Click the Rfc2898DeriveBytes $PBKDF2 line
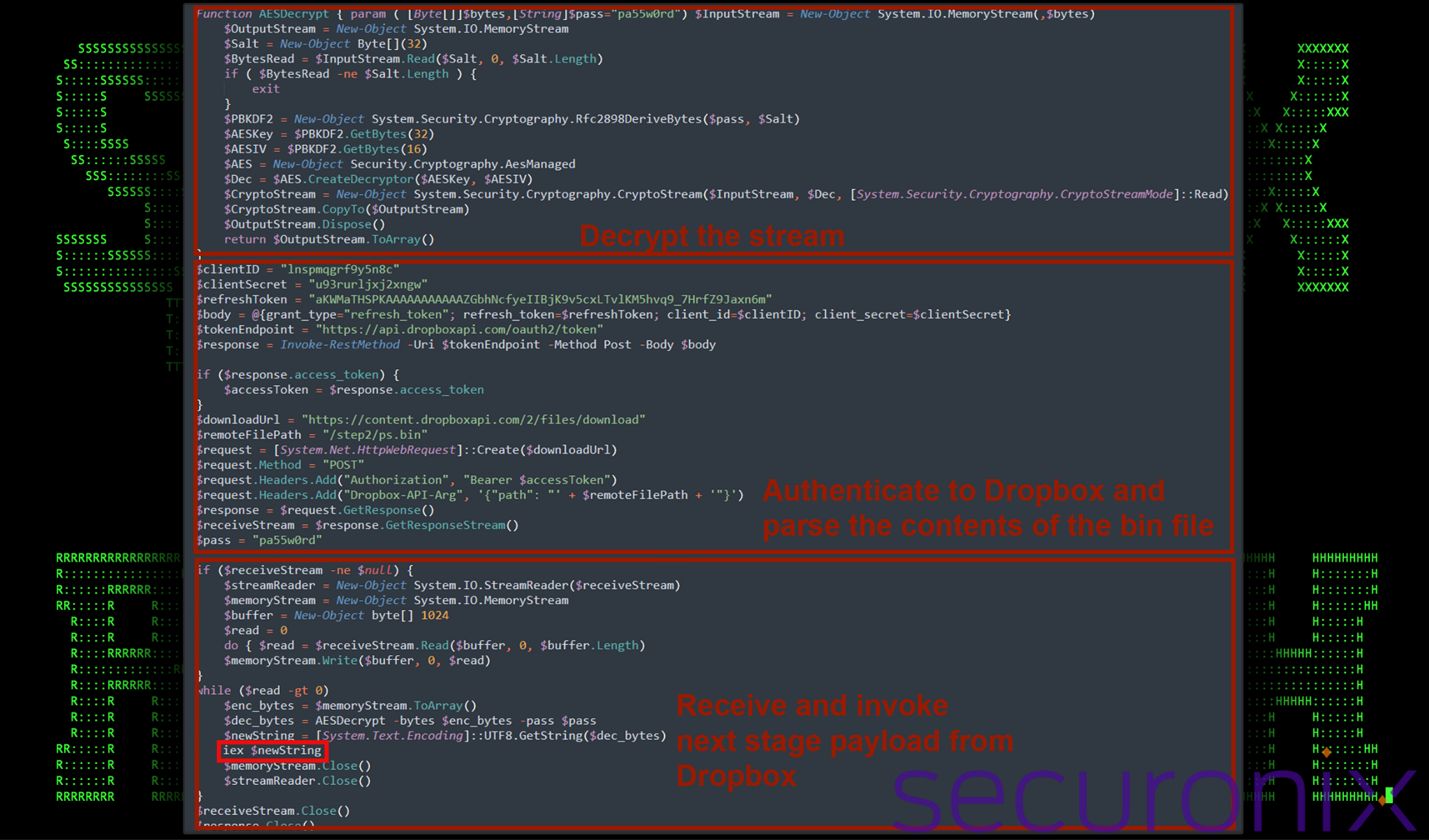The width and height of the screenshot is (1429, 840). (511, 119)
